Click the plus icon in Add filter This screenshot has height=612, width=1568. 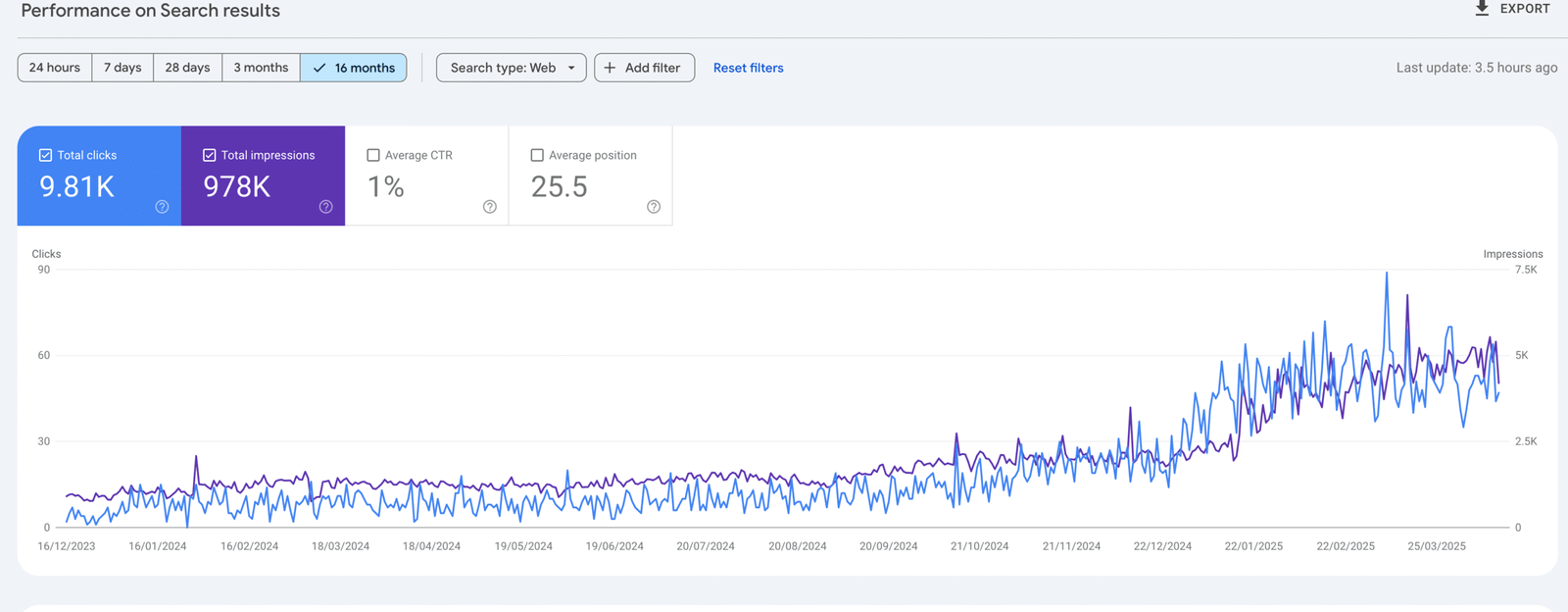[x=610, y=68]
